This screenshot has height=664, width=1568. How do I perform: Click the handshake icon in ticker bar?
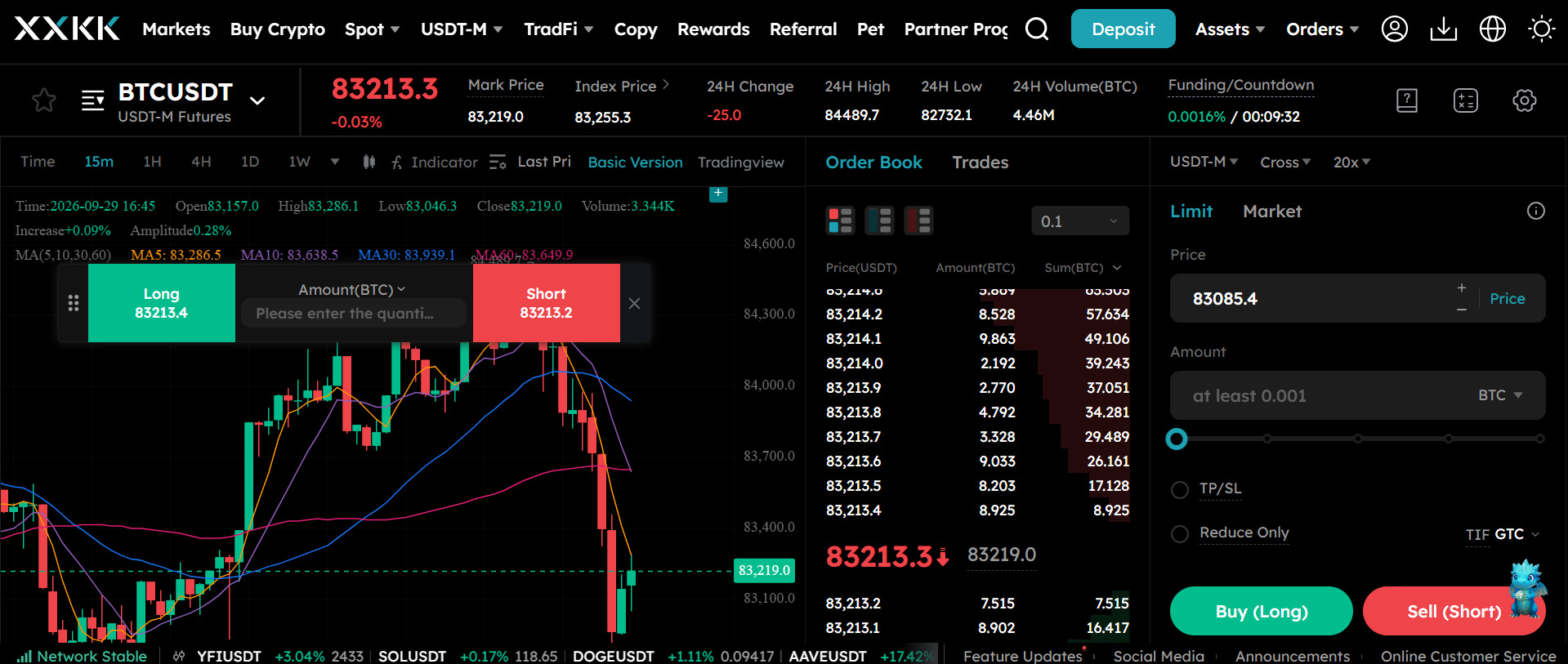pyautogui.click(x=179, y=656)
